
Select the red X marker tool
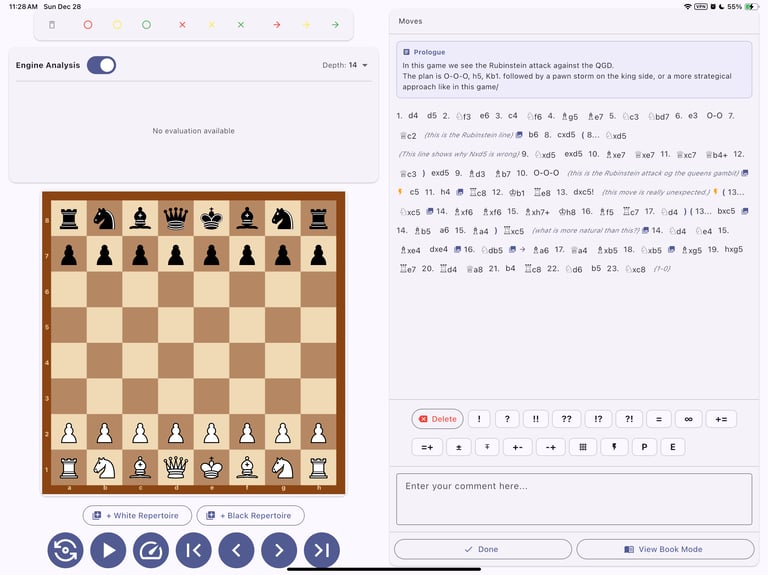(x=182, y=24)
